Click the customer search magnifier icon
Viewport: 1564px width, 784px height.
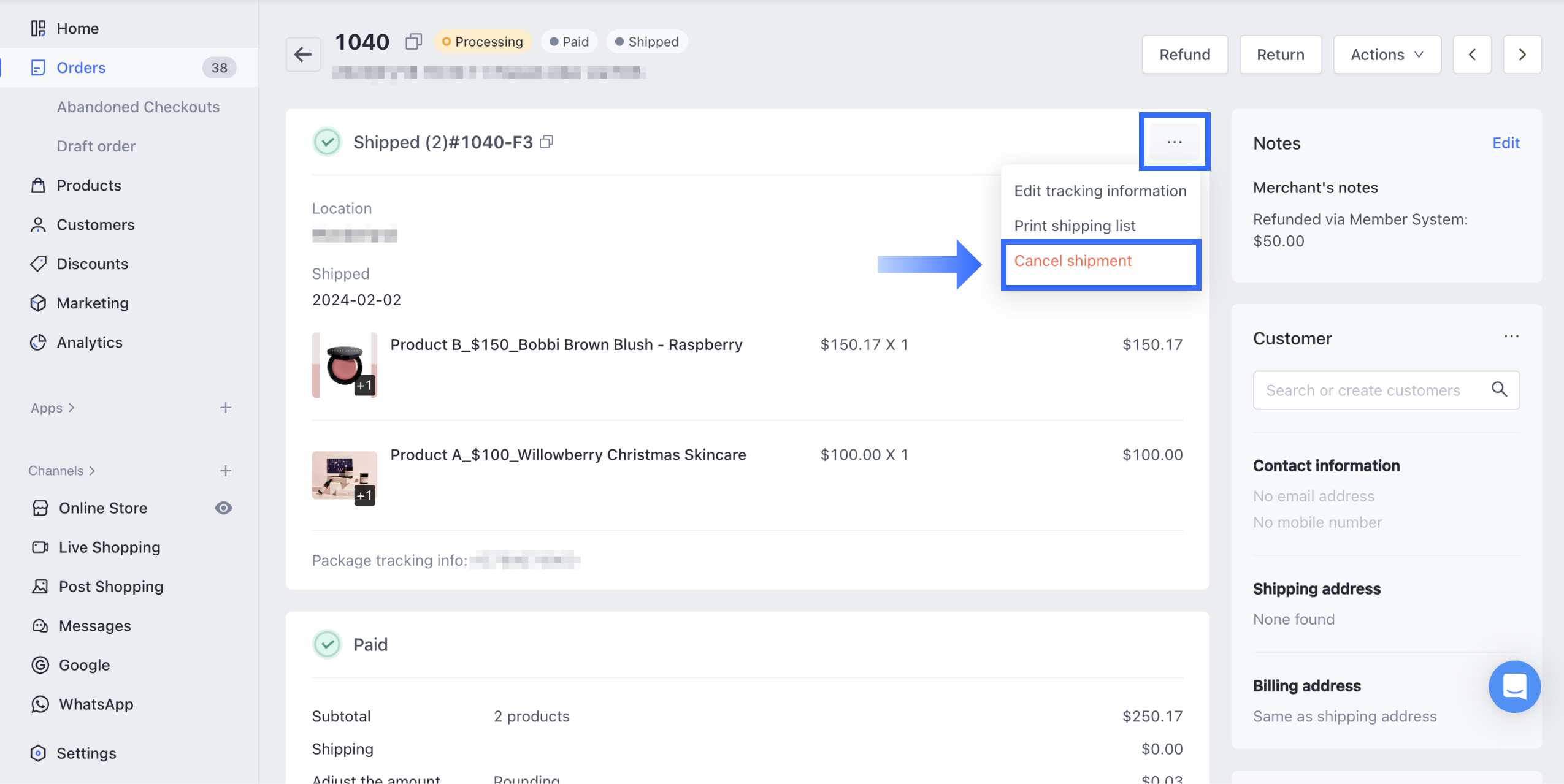point(1499,389)
